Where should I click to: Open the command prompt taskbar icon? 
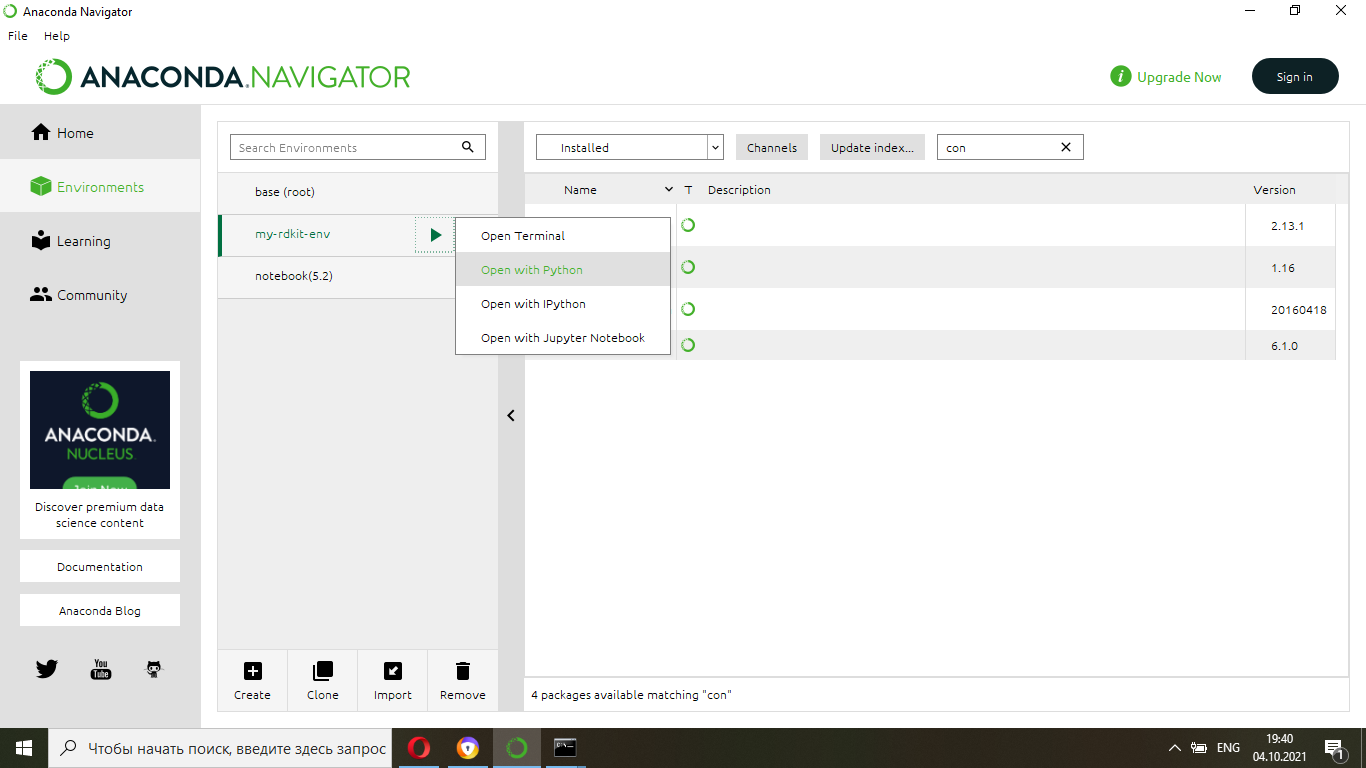(x=565, y=748)
